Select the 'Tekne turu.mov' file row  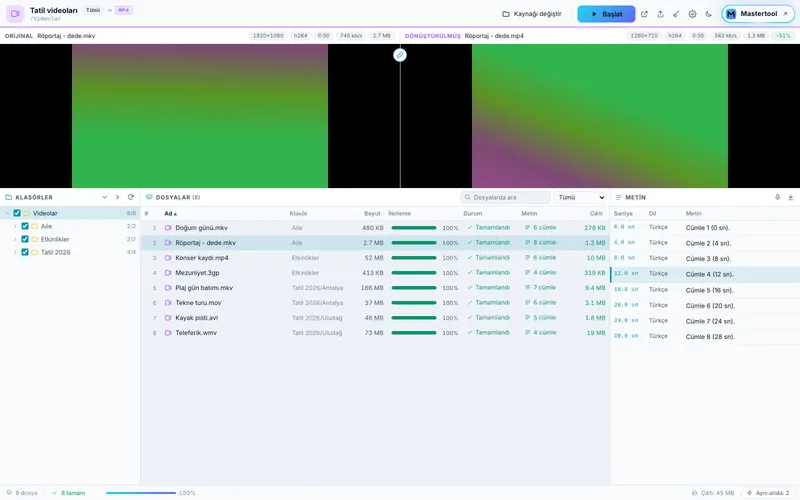(x=375, y=303)
